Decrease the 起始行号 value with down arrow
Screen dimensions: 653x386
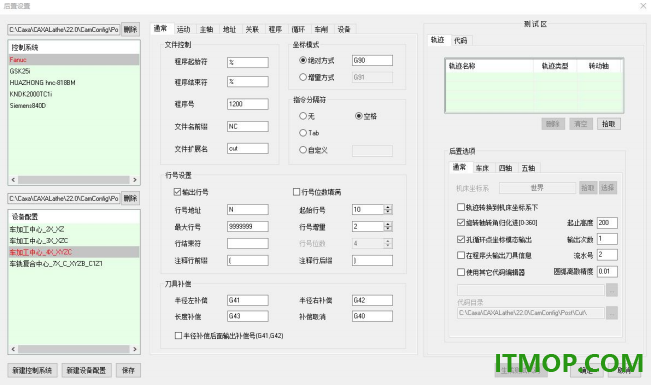click(388, 212)
